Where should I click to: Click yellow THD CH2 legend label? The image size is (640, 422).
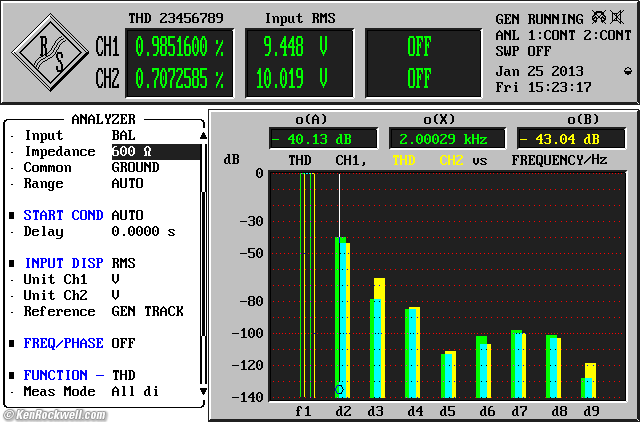pos(428,160)
